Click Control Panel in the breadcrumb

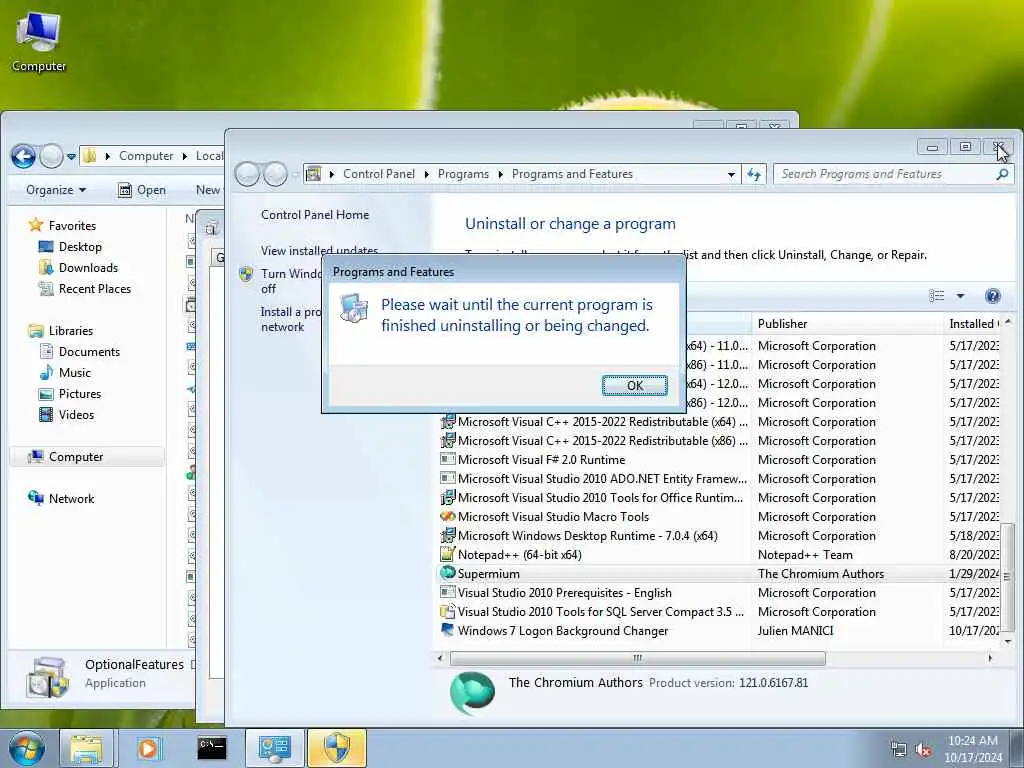[x=379, y=174]
